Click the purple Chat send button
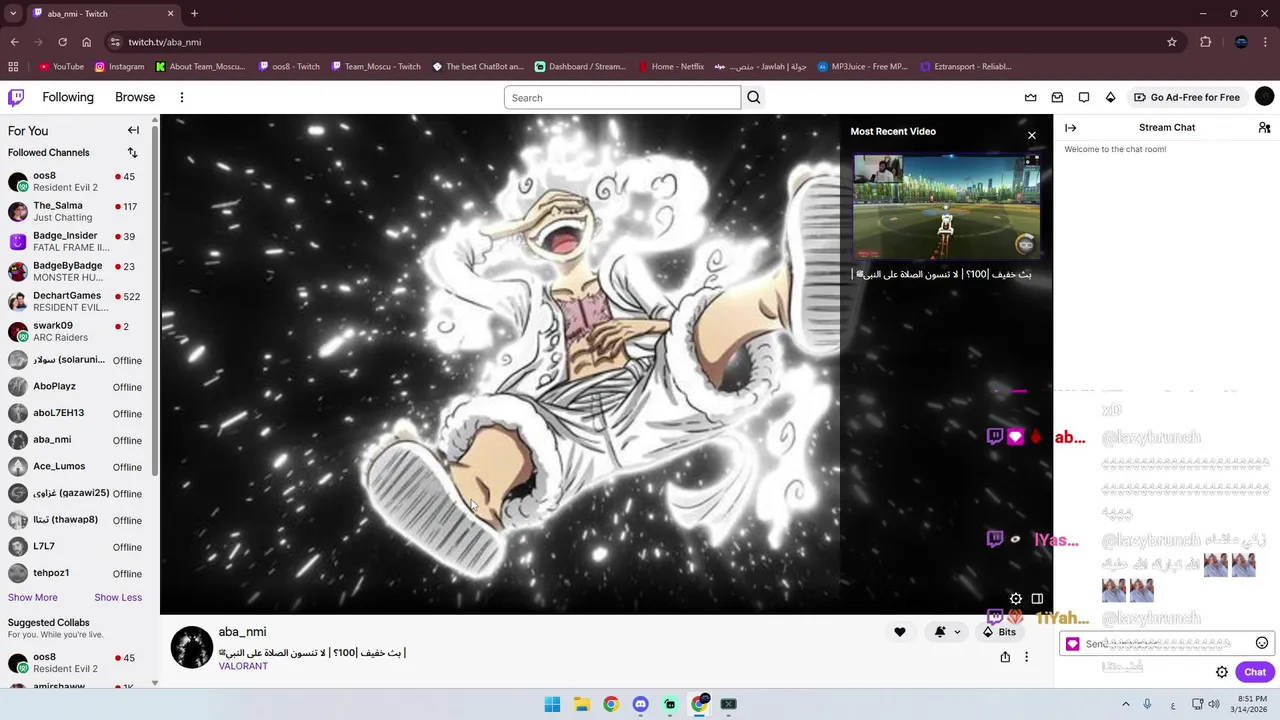 pyautogui.click(x=1255, y=672)
